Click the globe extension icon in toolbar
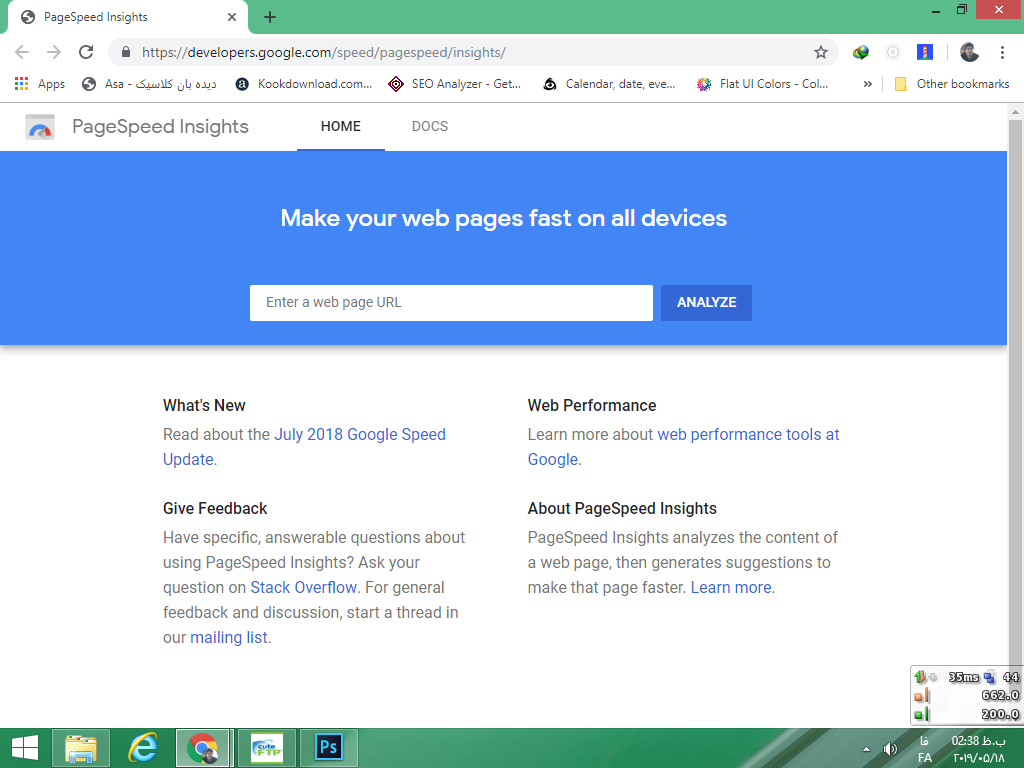Viewport: 1024px width, 768px height. pos(861,52)
